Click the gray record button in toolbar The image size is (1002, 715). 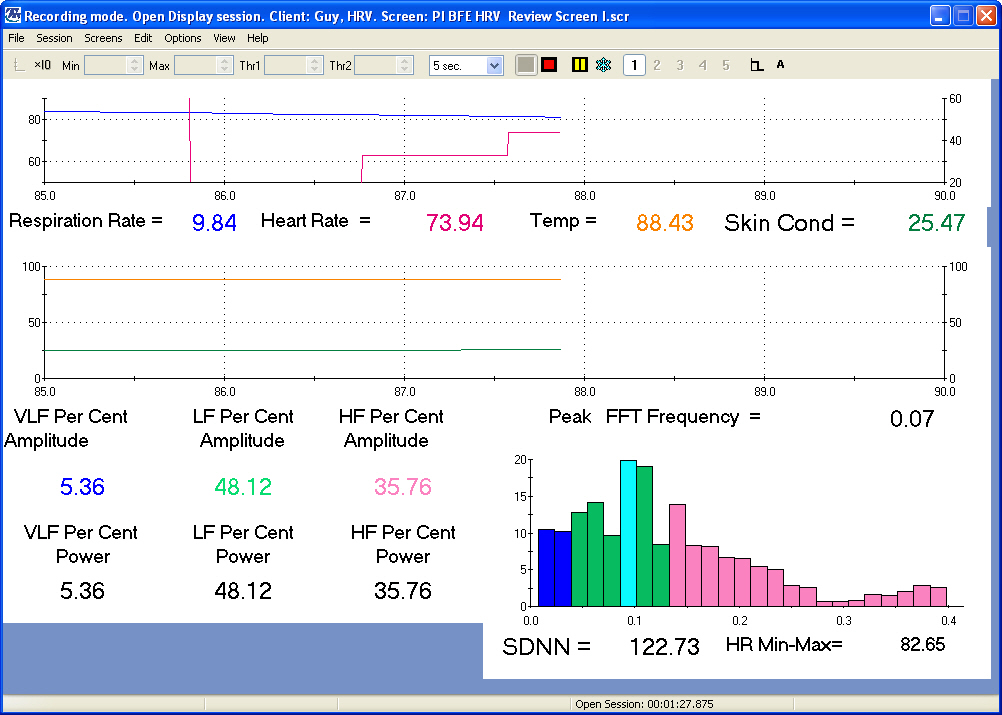pos(526,65)
